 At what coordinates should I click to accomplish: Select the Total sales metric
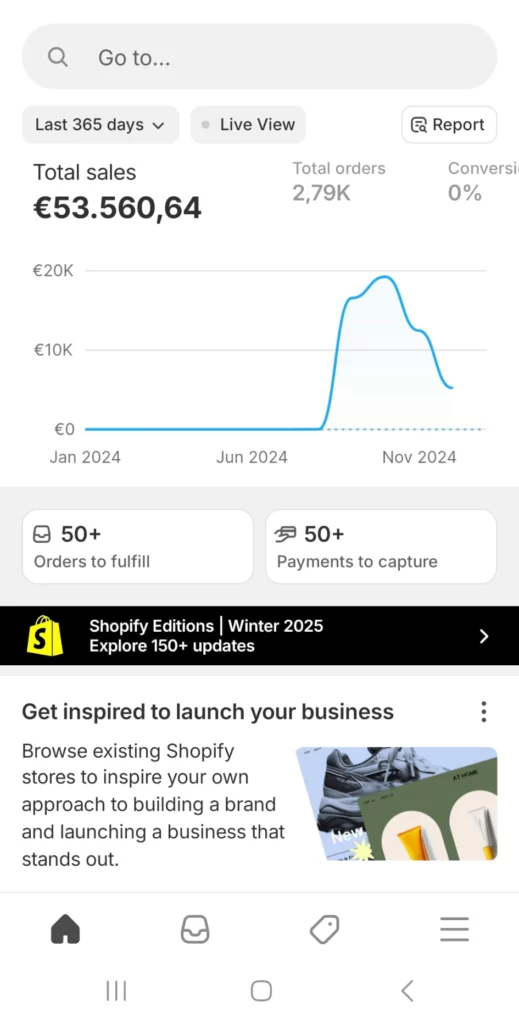[x=118, y=191]
